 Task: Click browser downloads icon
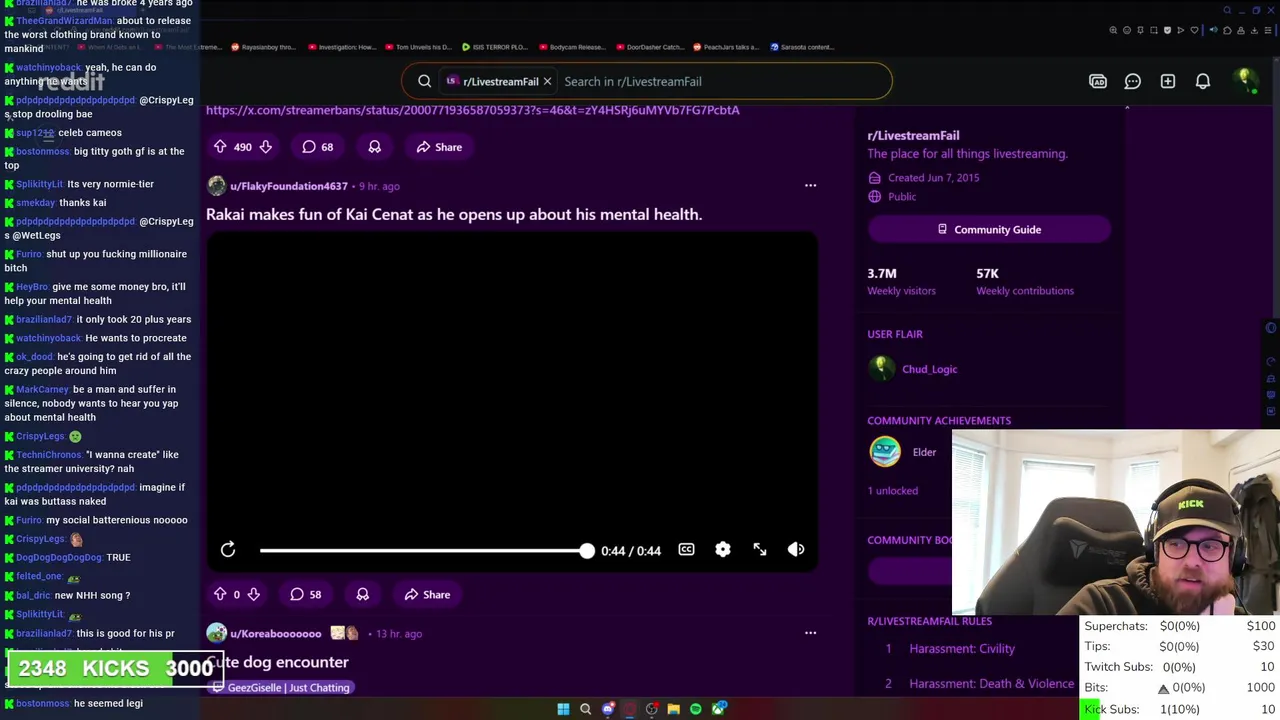(1254, 30)
